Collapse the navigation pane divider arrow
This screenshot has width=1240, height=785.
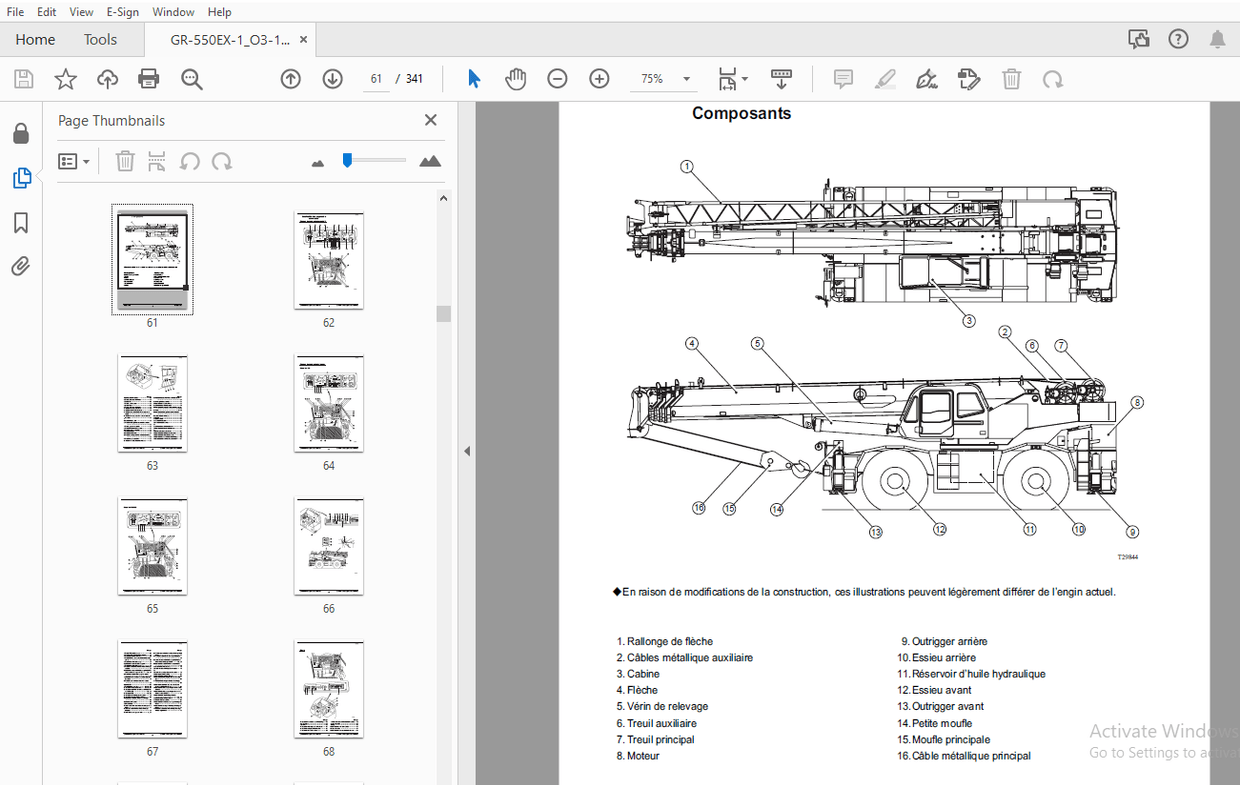[x=467, y=452]
